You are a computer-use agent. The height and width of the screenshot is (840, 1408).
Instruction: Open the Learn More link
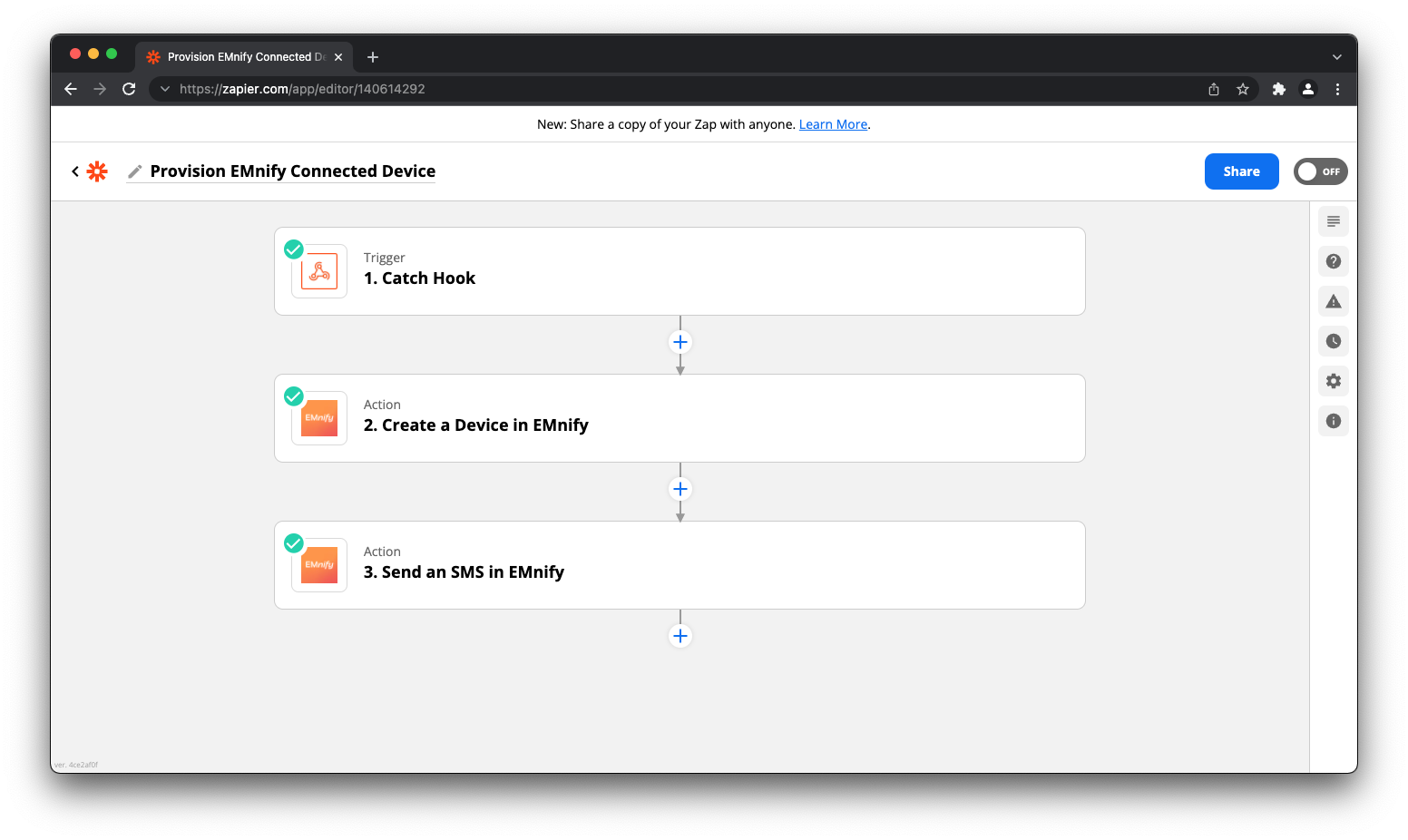(x=833, y=124)
